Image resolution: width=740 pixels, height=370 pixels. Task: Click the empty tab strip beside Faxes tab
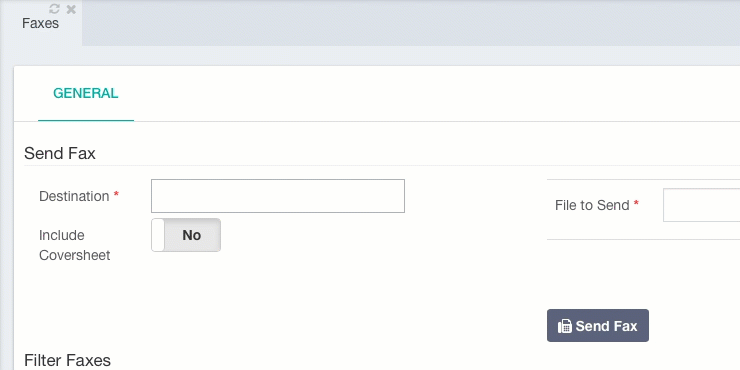point(411,23)
